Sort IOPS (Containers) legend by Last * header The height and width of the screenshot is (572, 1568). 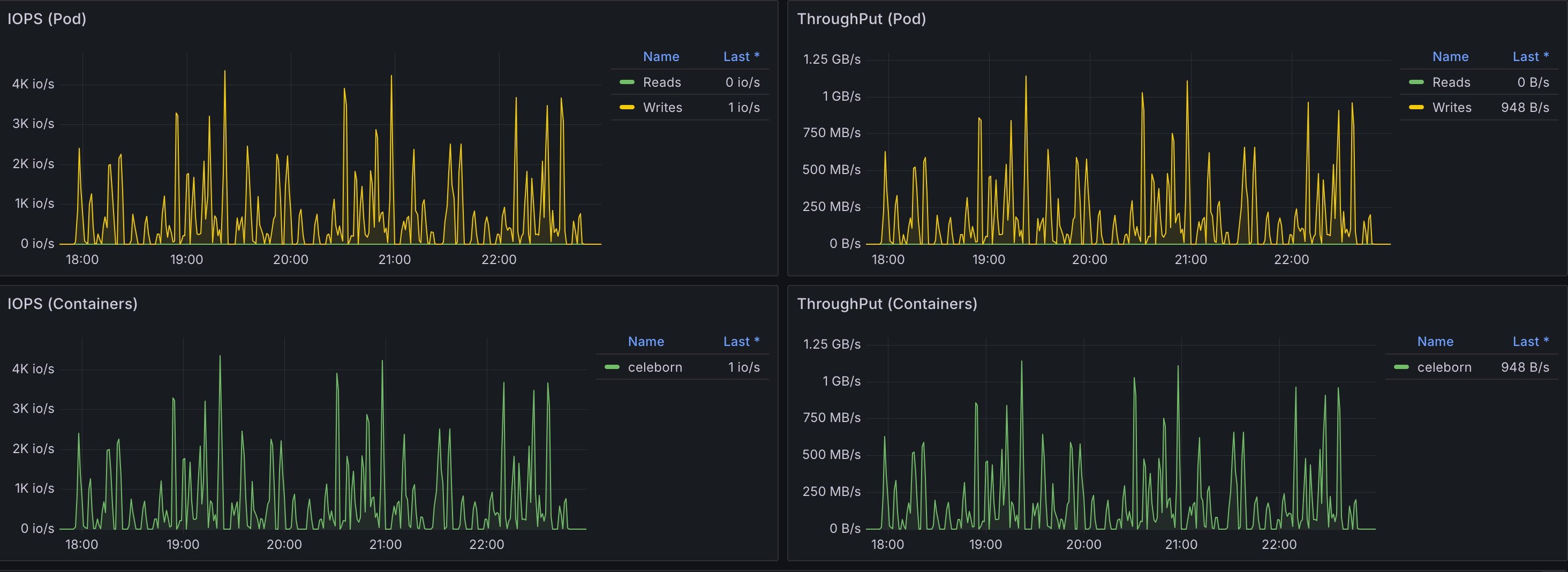(x=740, y=341)
